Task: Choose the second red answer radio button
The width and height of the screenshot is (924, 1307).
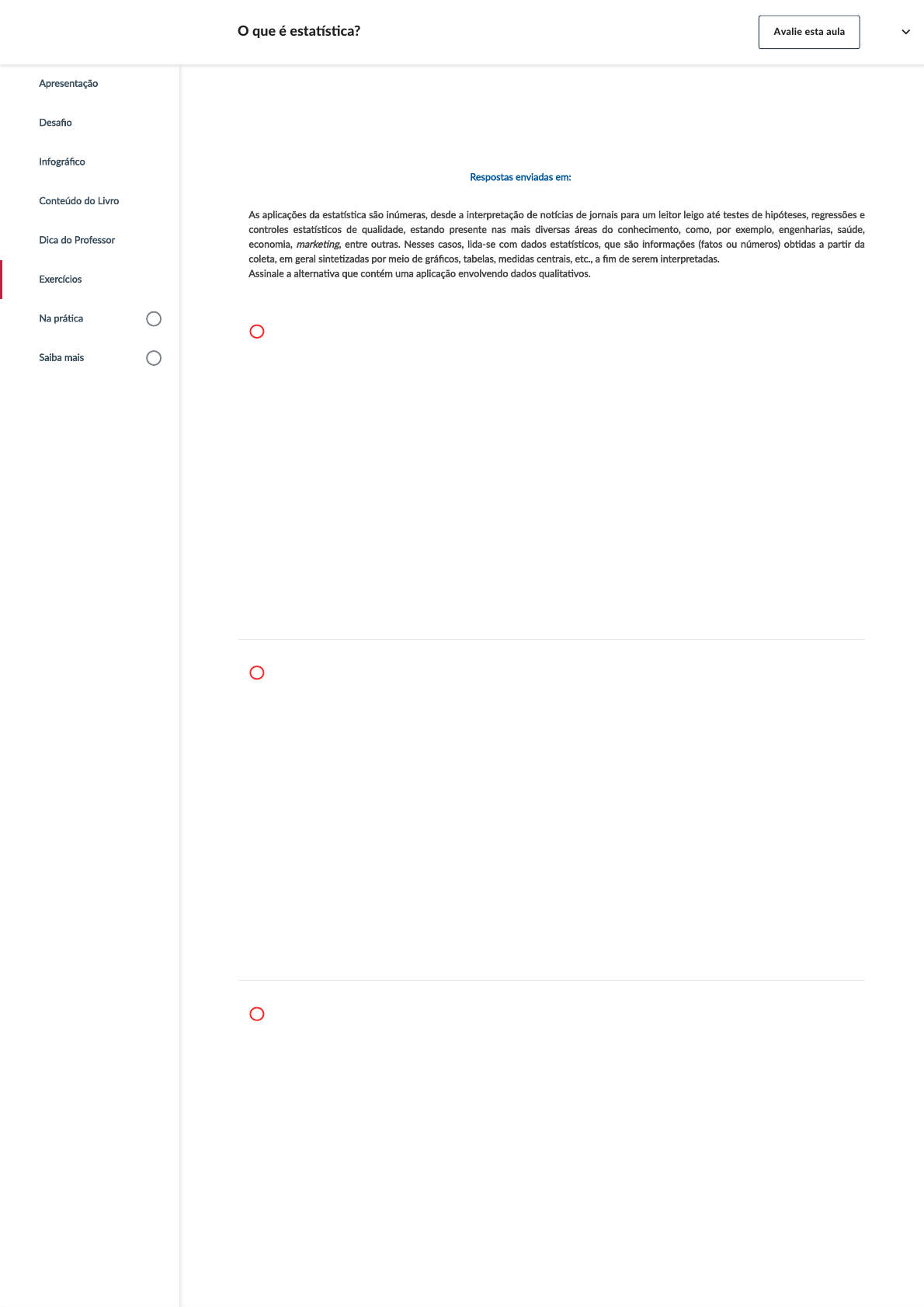Action: (x=257, y=673)
